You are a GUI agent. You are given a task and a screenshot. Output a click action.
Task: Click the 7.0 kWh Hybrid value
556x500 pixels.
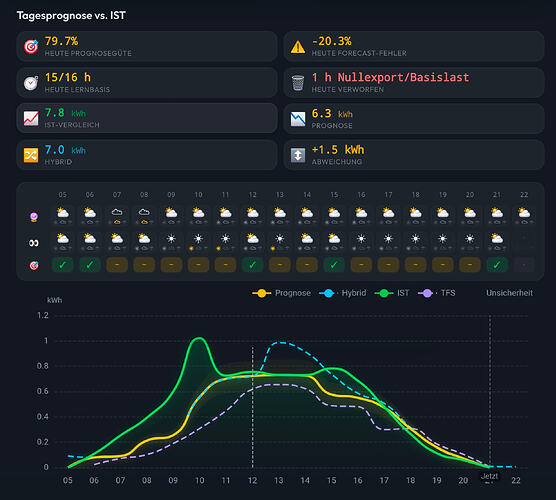[65, 150]
